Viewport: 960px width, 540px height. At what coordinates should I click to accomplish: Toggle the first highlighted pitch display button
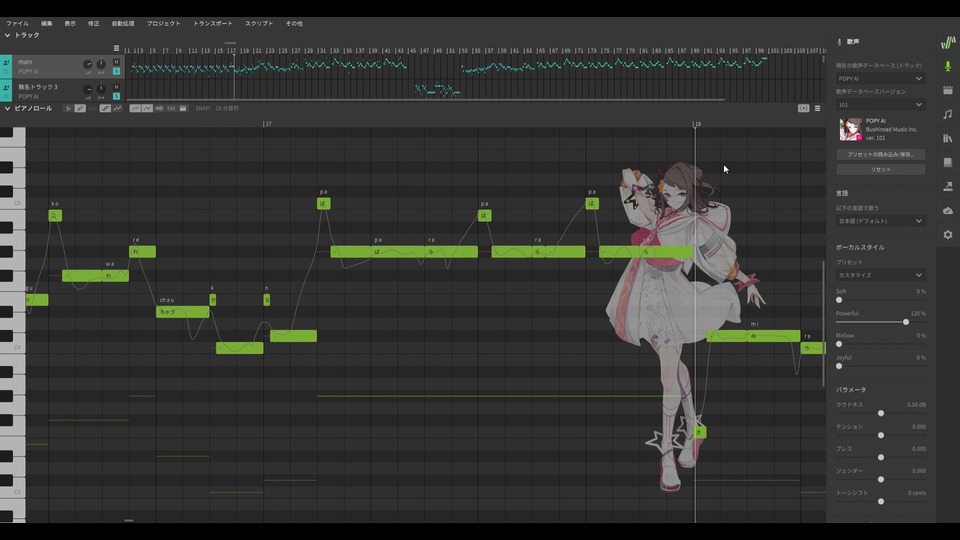tap(135, 108)
